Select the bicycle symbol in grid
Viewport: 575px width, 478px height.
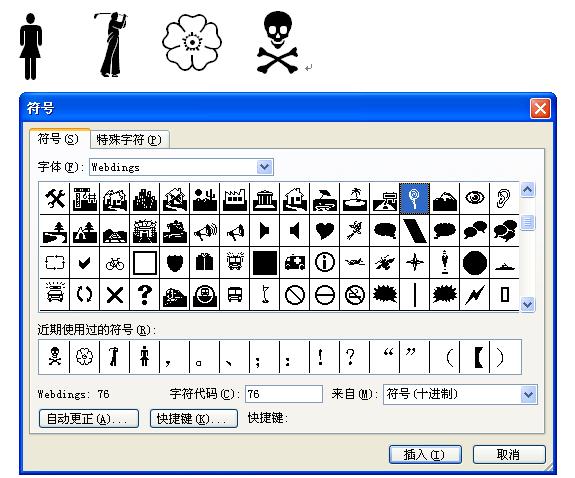[x=115, y=263]
